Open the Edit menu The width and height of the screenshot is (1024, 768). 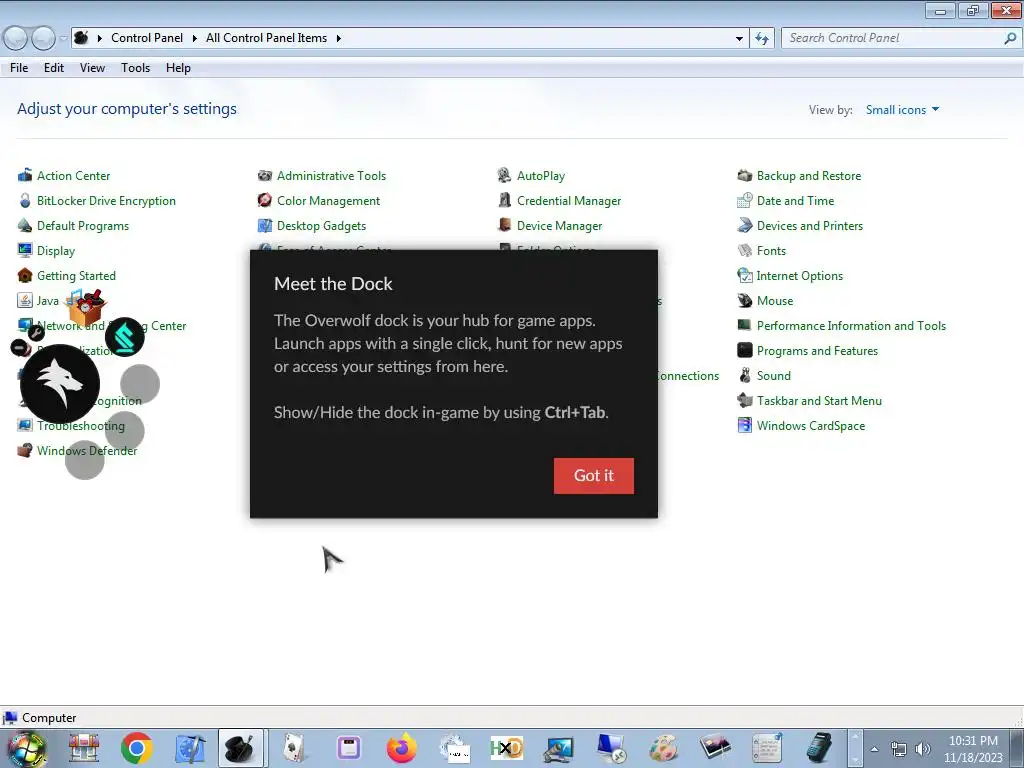[54, 68]
